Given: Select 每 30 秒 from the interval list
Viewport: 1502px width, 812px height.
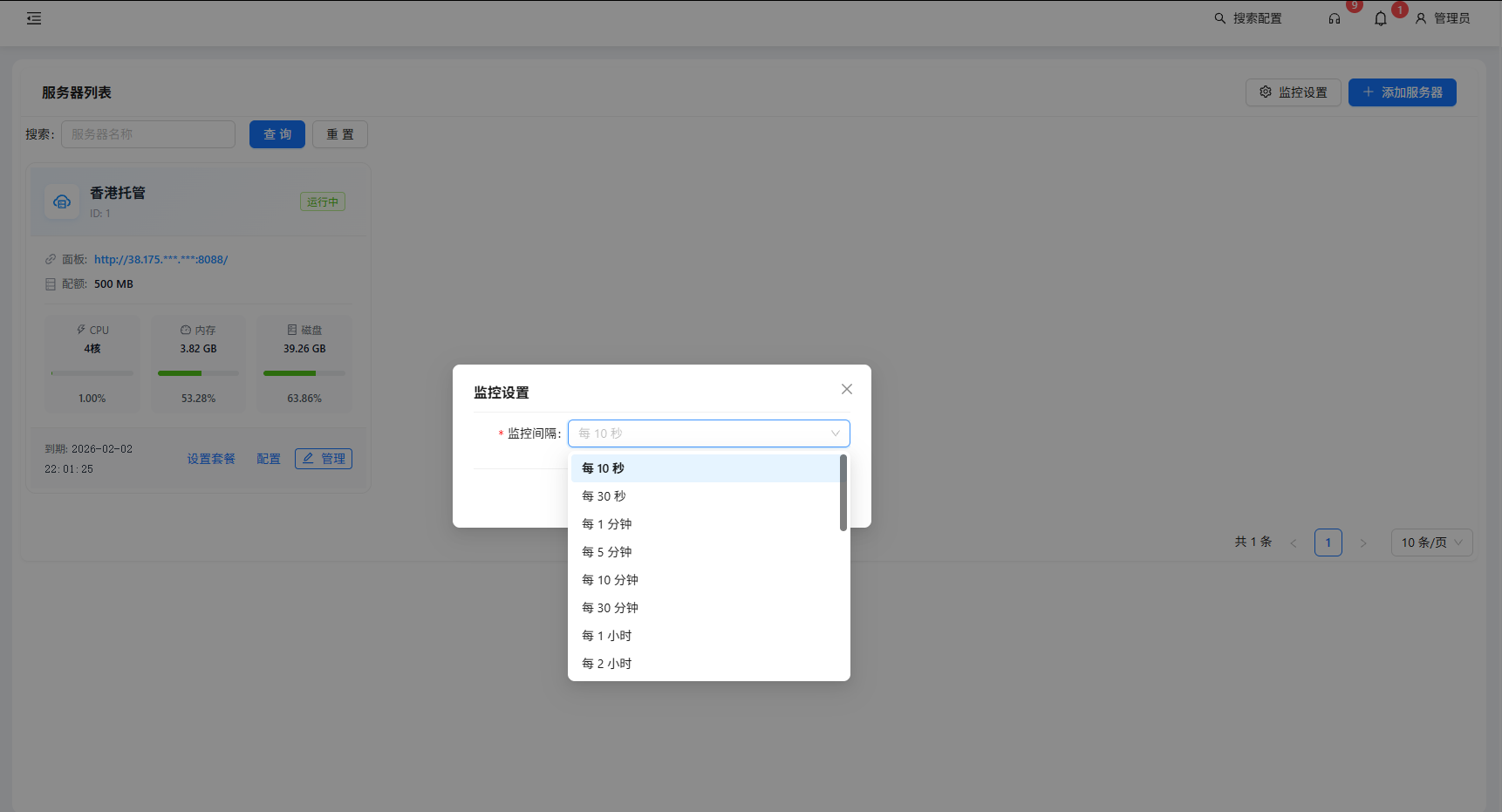Looking at the screenshot, I should click(x=604, y=495).
